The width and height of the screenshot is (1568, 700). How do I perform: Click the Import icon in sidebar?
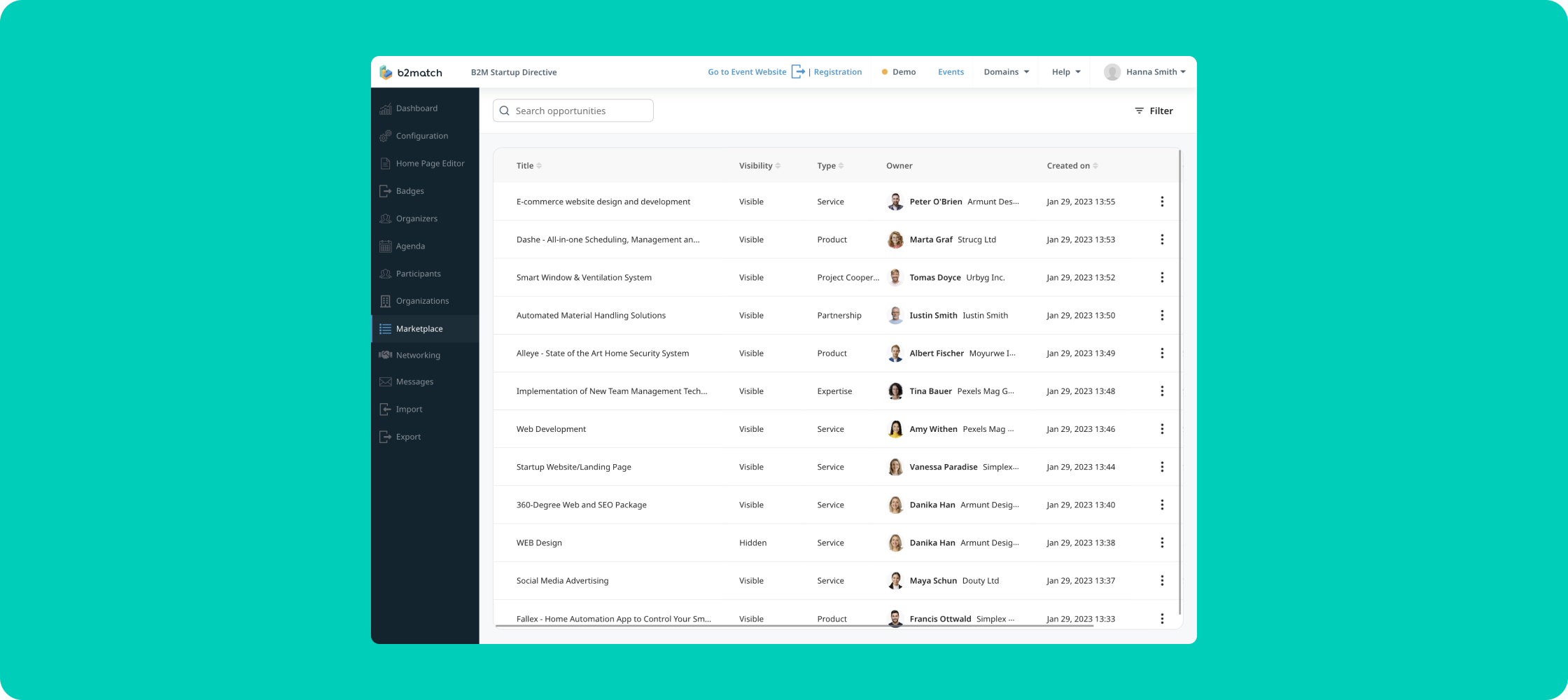pos(385,409)
